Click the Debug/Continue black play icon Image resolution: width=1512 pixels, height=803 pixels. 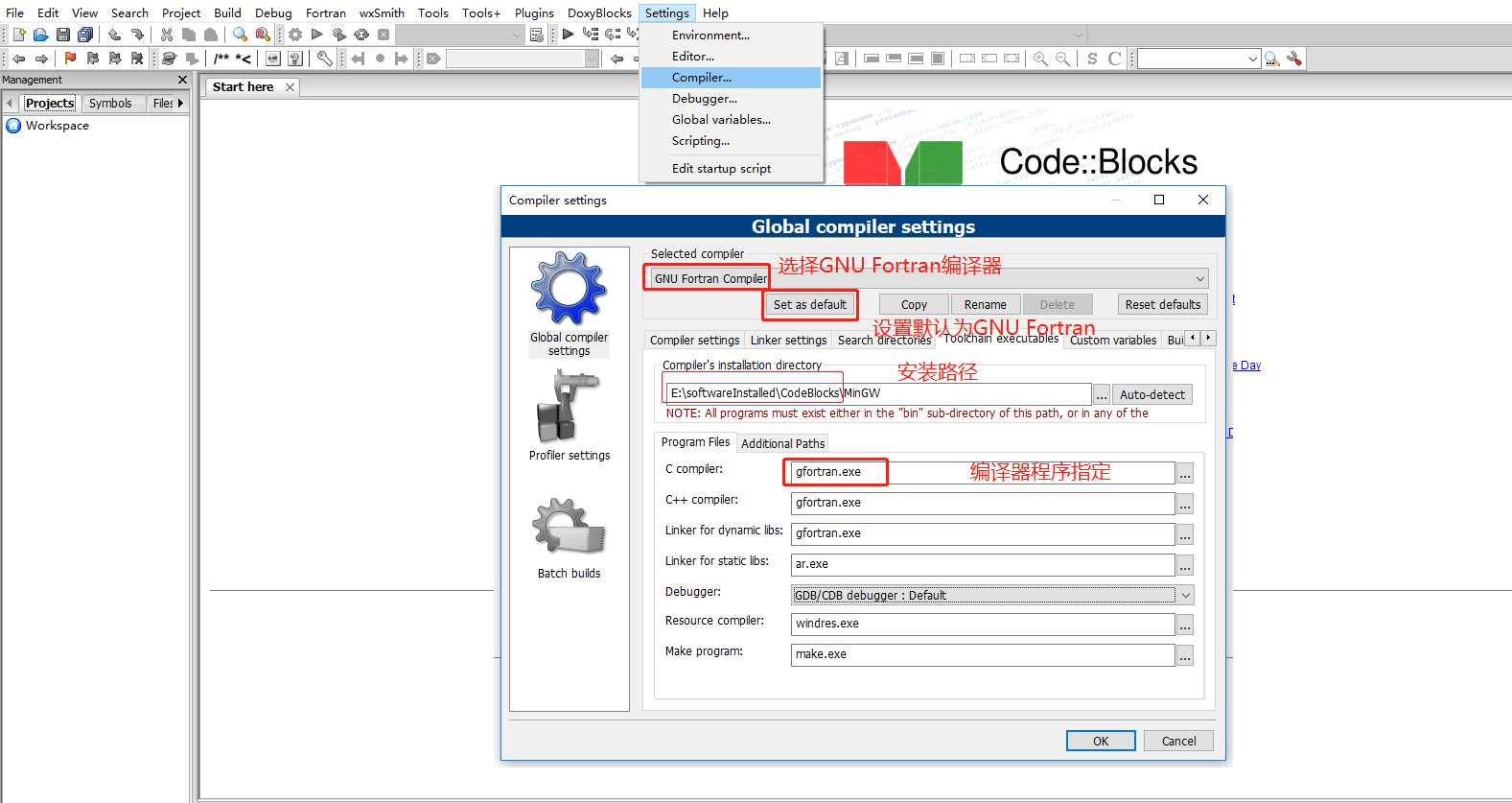coord(569,35)
